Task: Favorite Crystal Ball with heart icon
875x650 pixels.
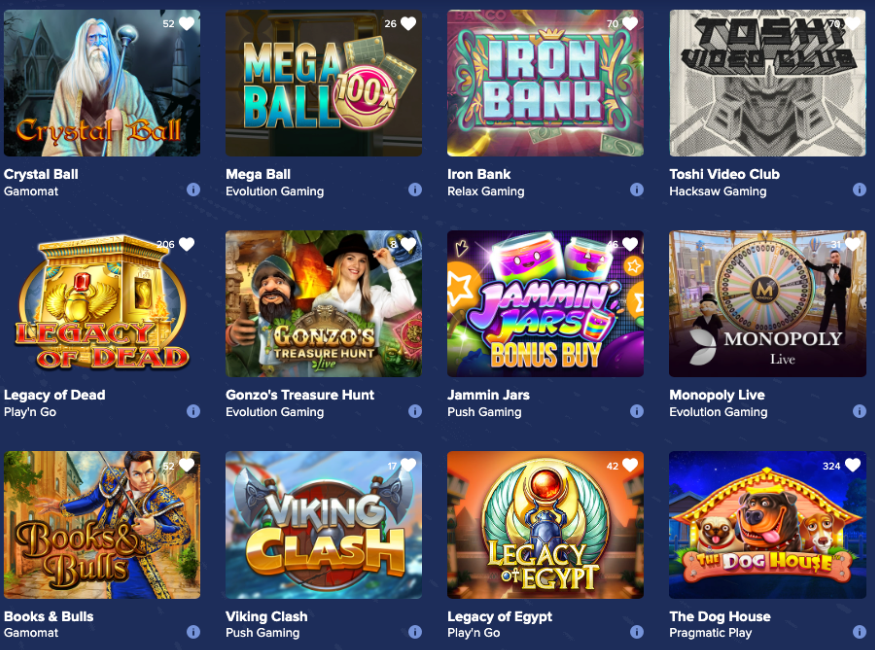Action: (x=187, y=23)
